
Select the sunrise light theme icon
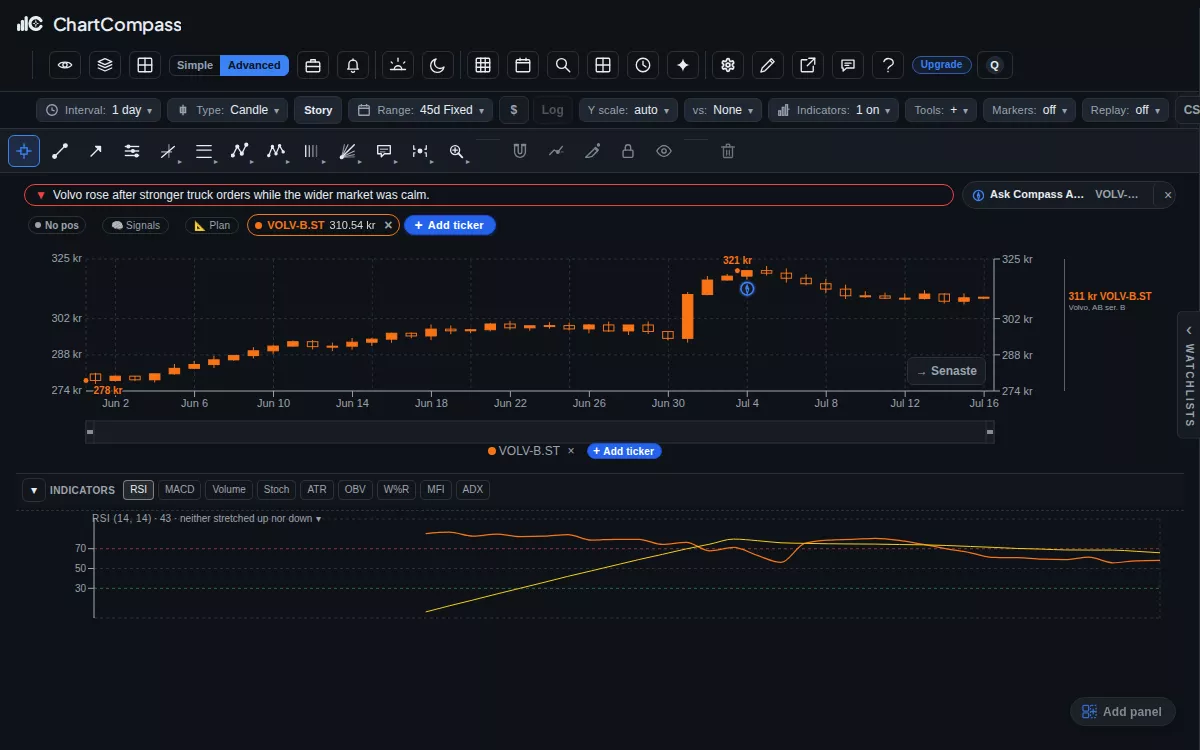click(398, 65)
